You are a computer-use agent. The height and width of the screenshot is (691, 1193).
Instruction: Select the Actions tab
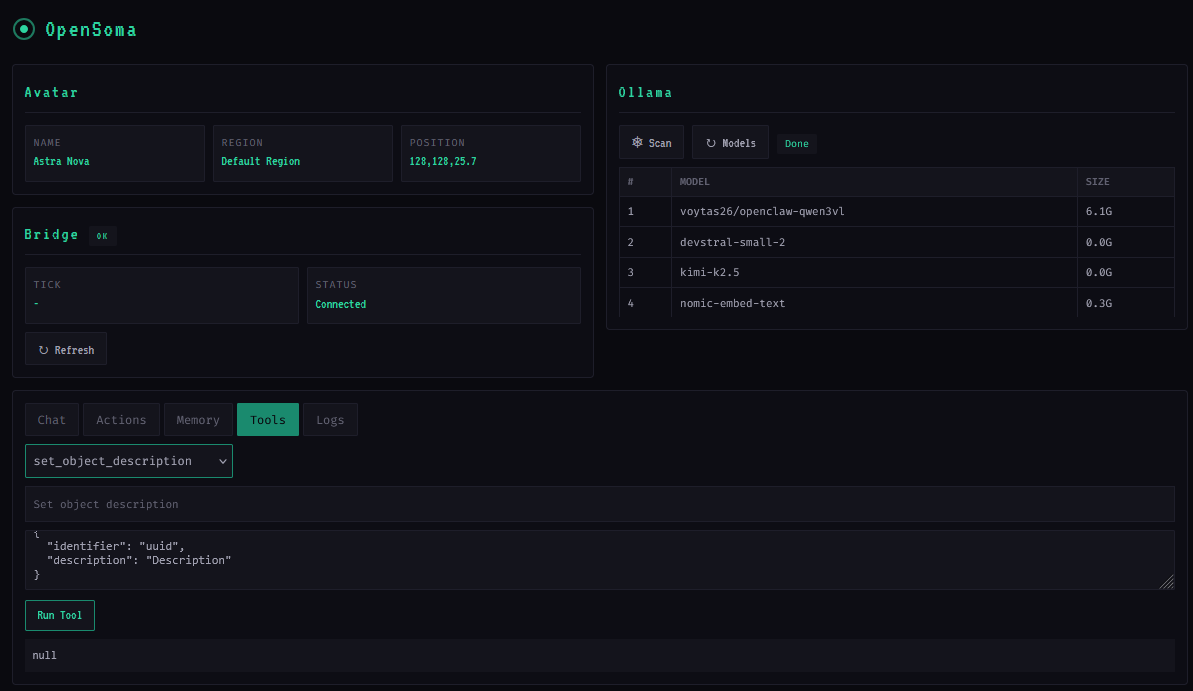121,419
